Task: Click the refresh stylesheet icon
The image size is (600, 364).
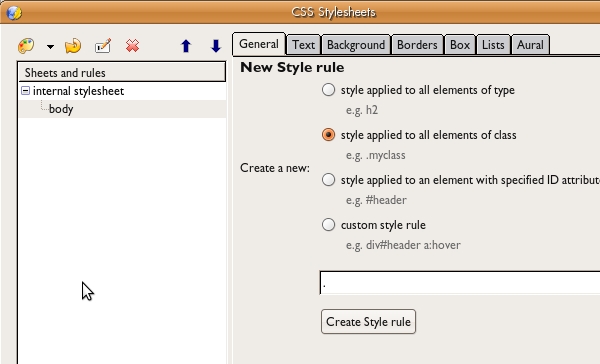Action: point(73,46)
